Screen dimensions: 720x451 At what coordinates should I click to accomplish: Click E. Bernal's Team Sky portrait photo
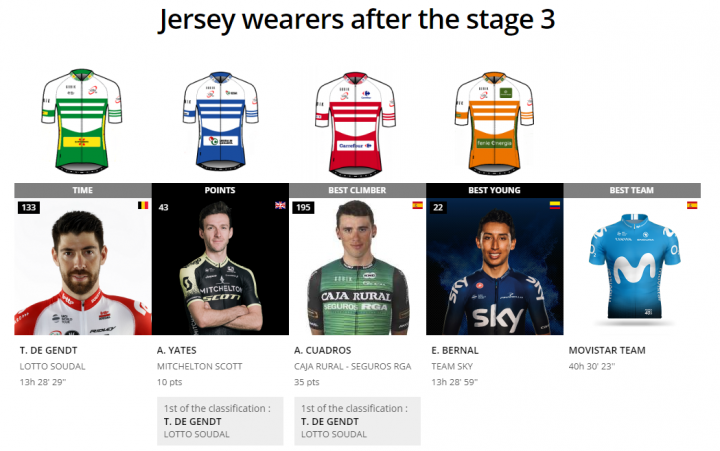point(495,266)
